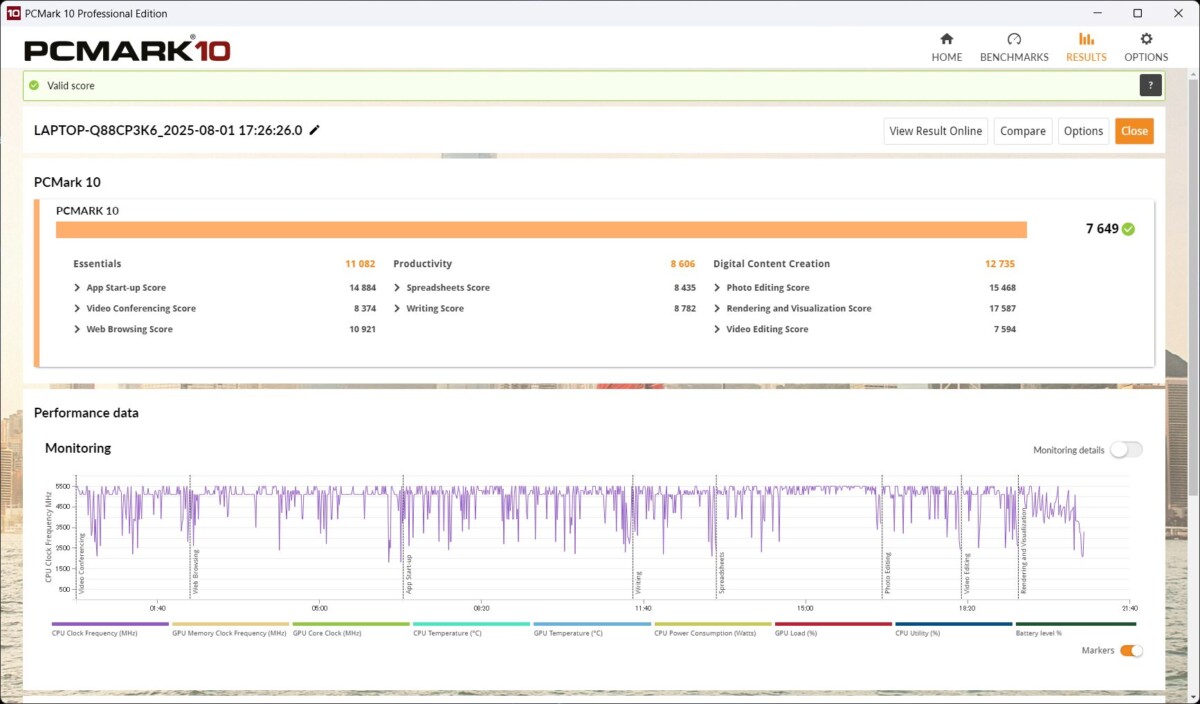Click the Performance data heading
The height and width of the screenshot is (704, 1200).
(86, 413)
